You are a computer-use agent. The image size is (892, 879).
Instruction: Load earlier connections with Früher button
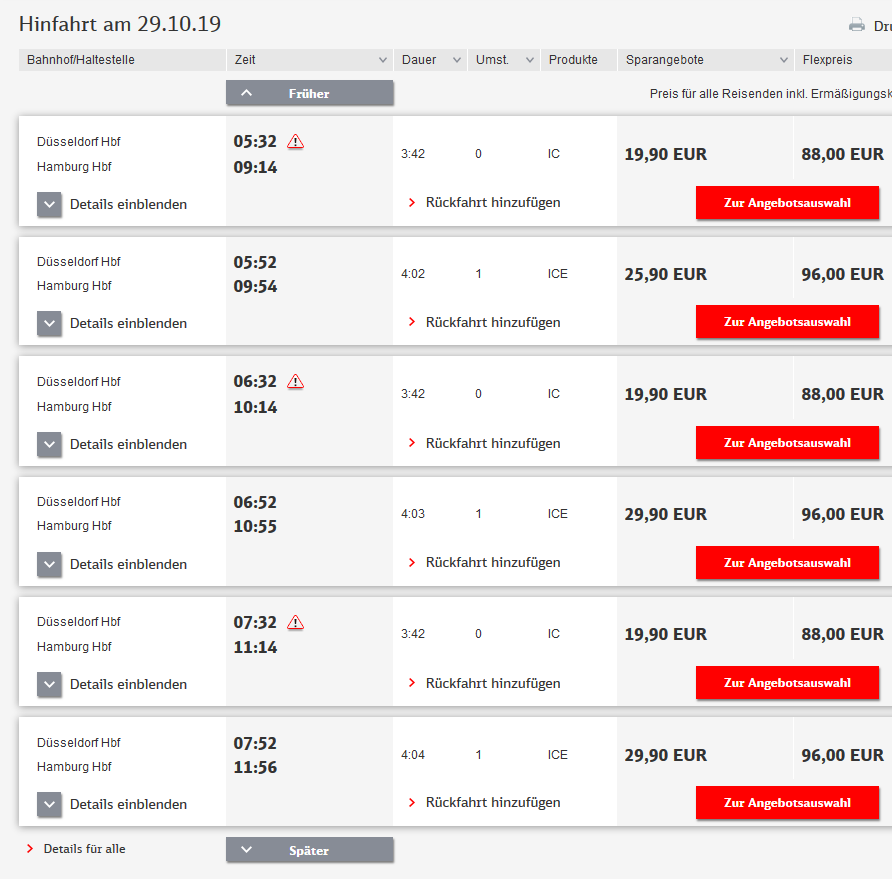click(310, 93)
